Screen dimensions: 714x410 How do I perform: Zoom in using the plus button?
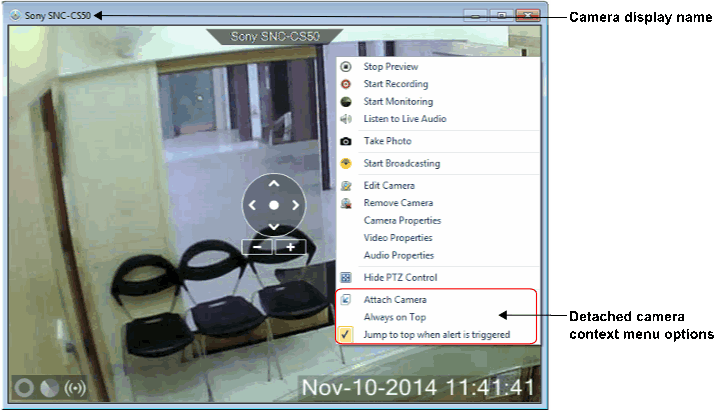[x=290, y=247]
